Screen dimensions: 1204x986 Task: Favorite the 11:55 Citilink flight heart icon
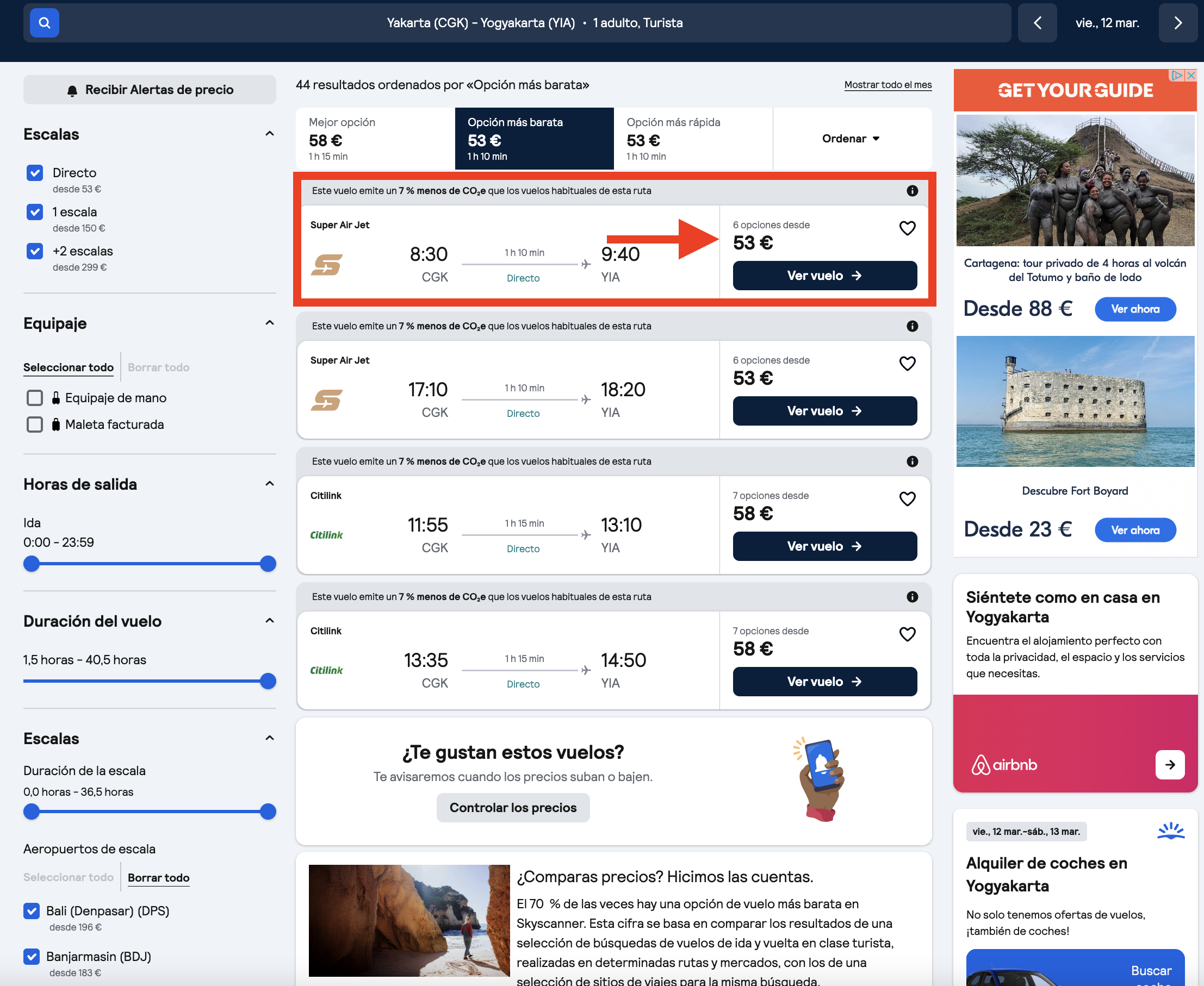tap(908, 498)
